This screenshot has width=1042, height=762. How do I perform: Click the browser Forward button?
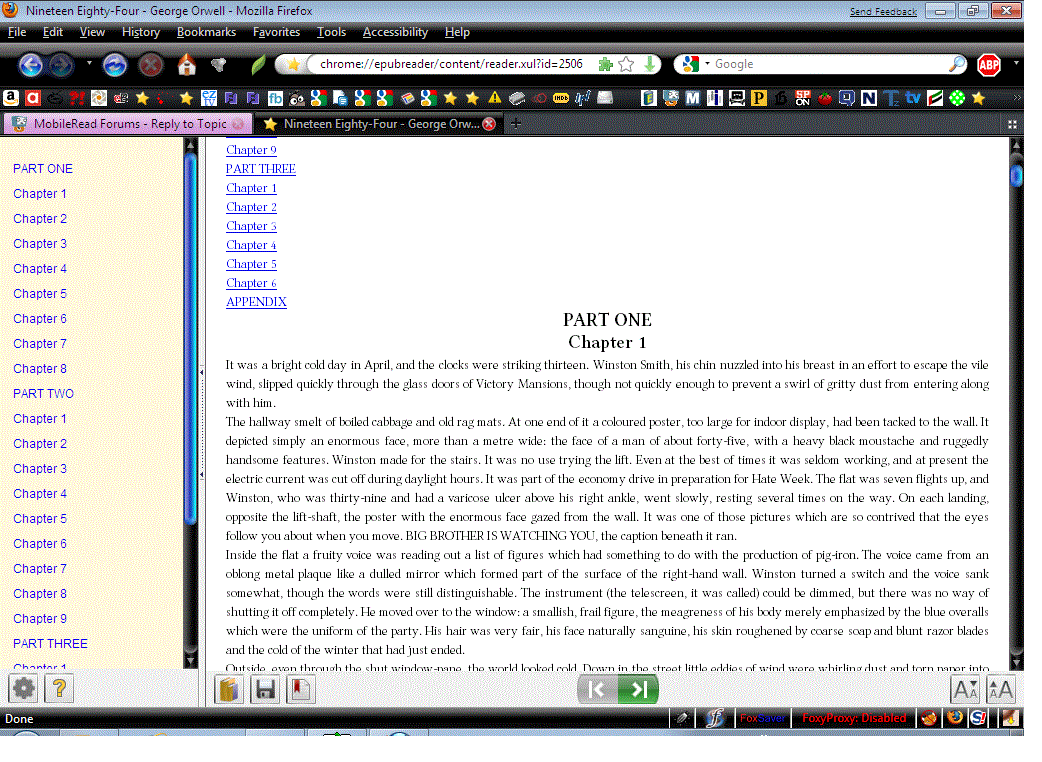(61, 64)
